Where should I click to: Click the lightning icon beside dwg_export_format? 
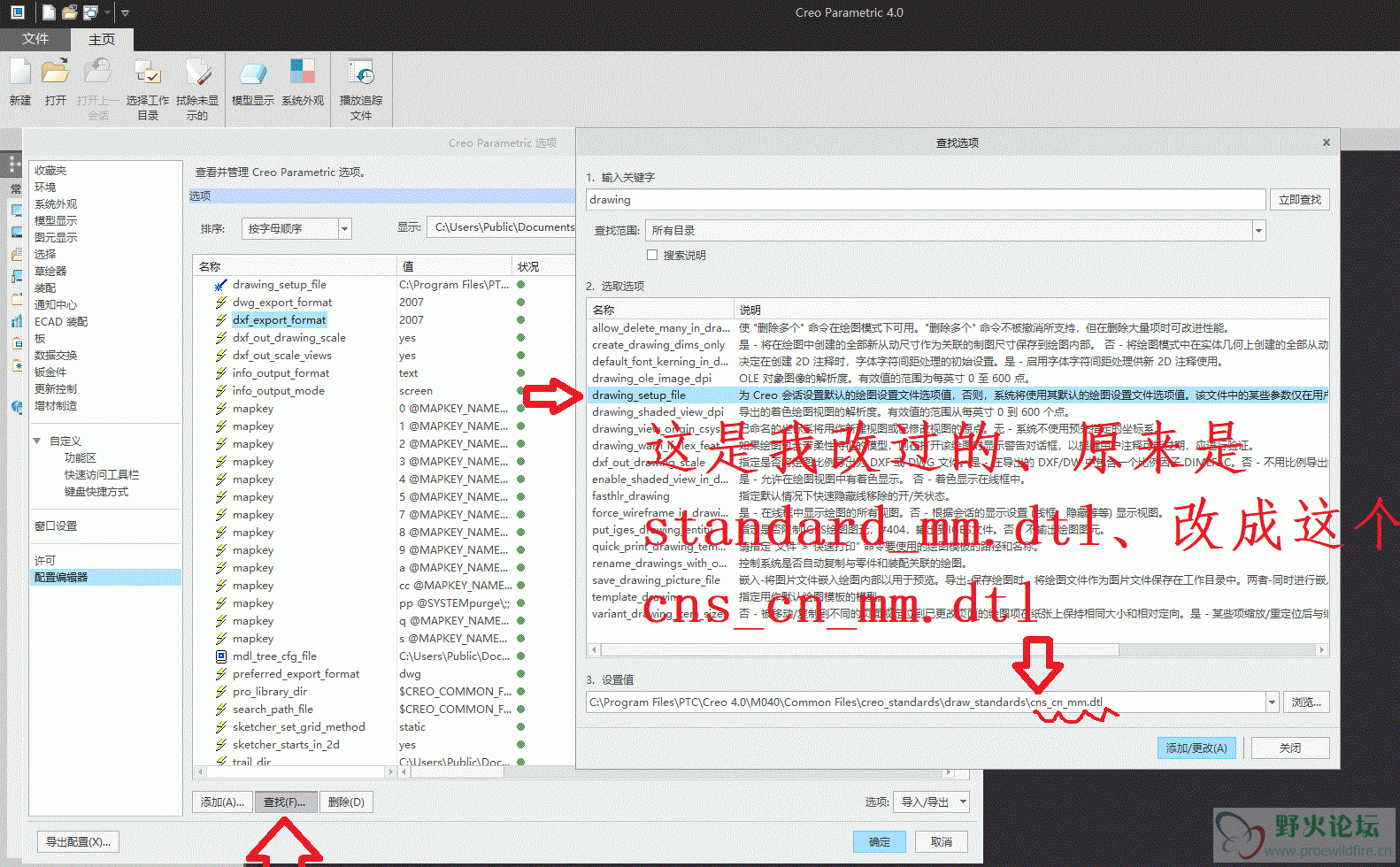tap(220, 303)
